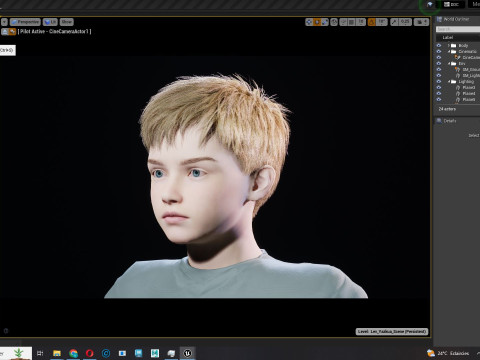Open Task View in Windows taskbar

40,353
